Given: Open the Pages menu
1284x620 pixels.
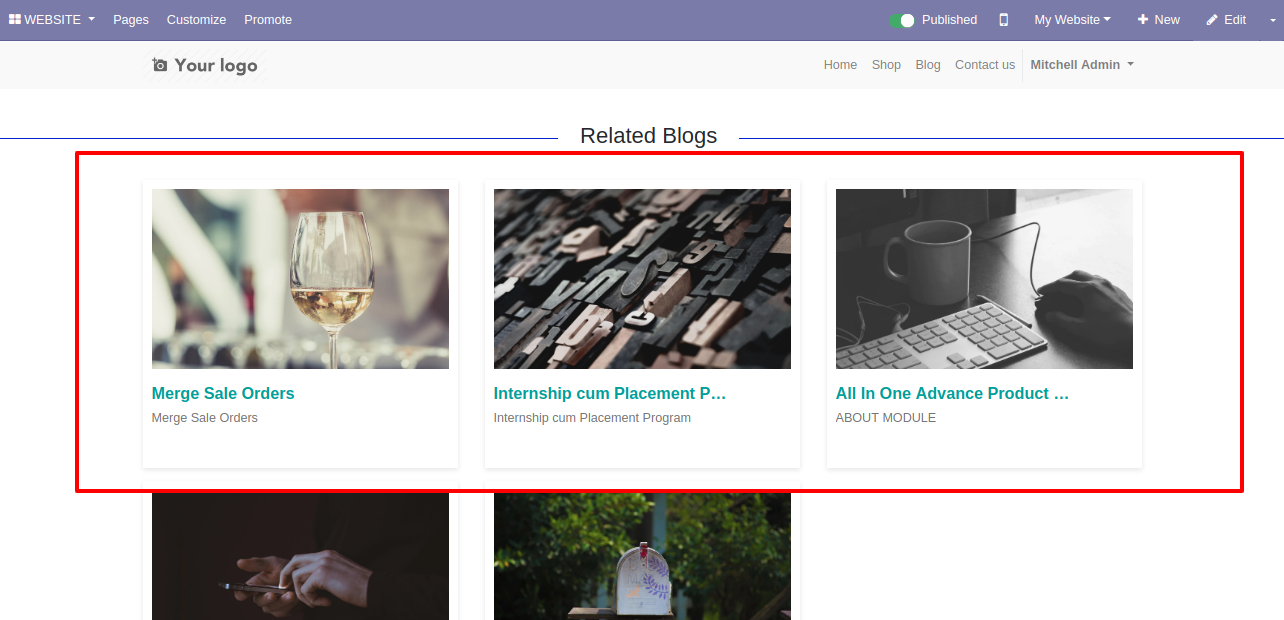Looking at the screenshot, I should point(131,19).
